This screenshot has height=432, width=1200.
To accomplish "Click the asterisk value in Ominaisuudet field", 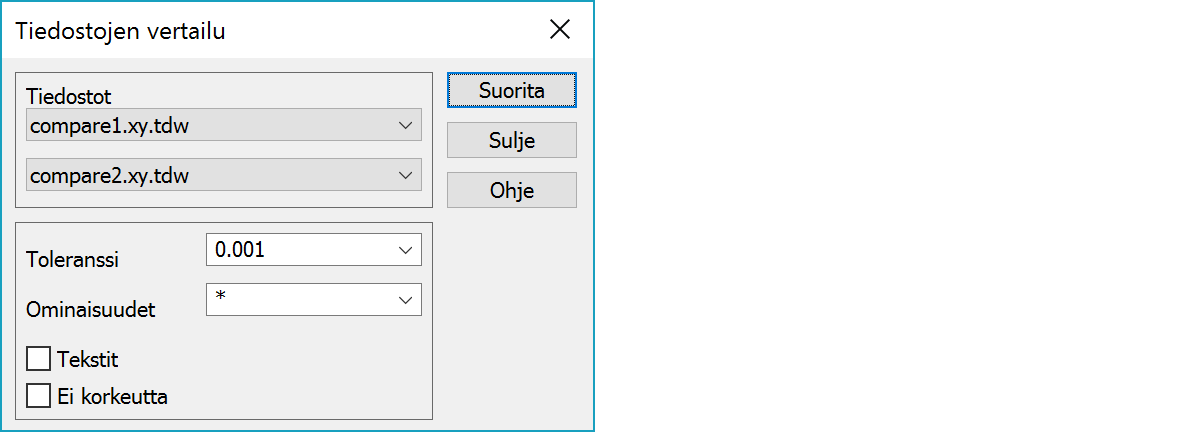I will tap(220, 298).
